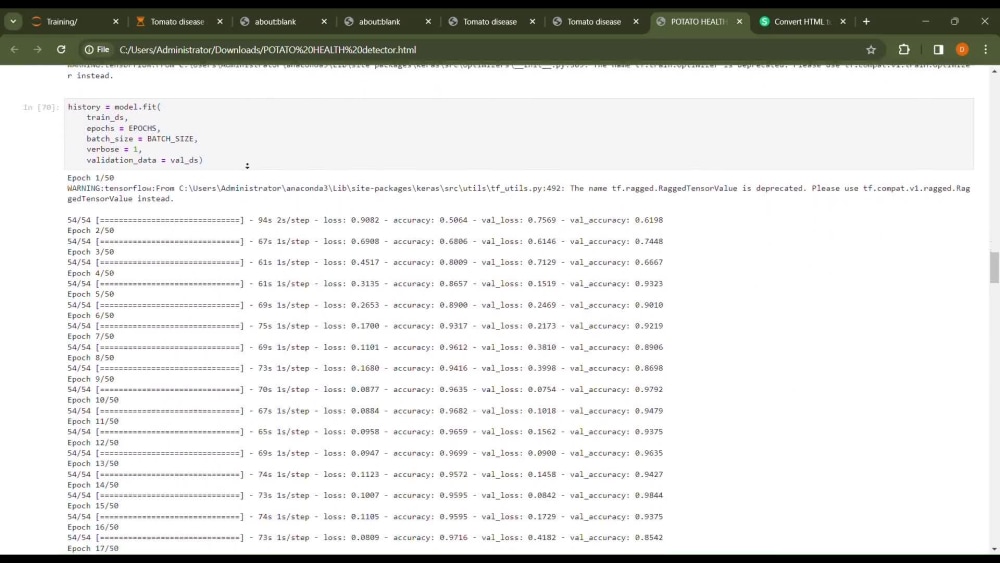
Task: Go back to previous page
Action: pyautogui.click(x=15, y=49)
